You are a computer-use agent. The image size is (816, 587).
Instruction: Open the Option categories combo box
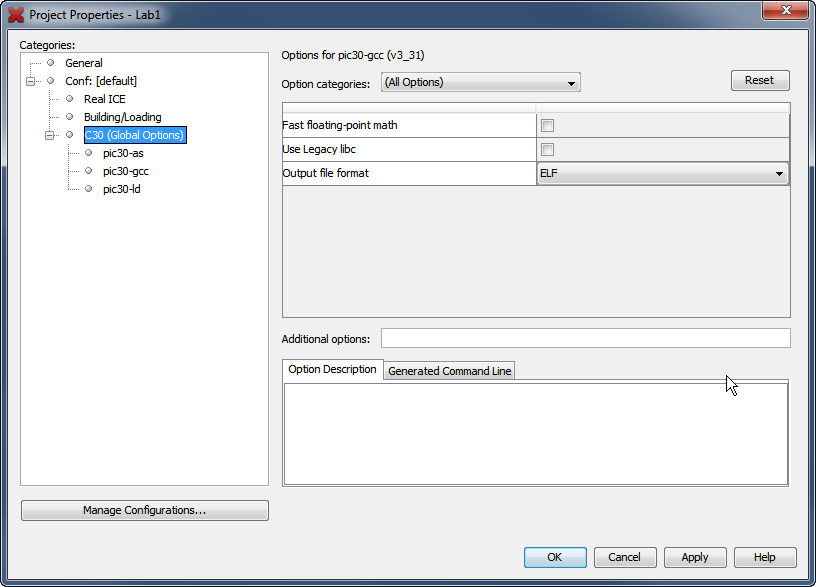click(x=480, y=83)
